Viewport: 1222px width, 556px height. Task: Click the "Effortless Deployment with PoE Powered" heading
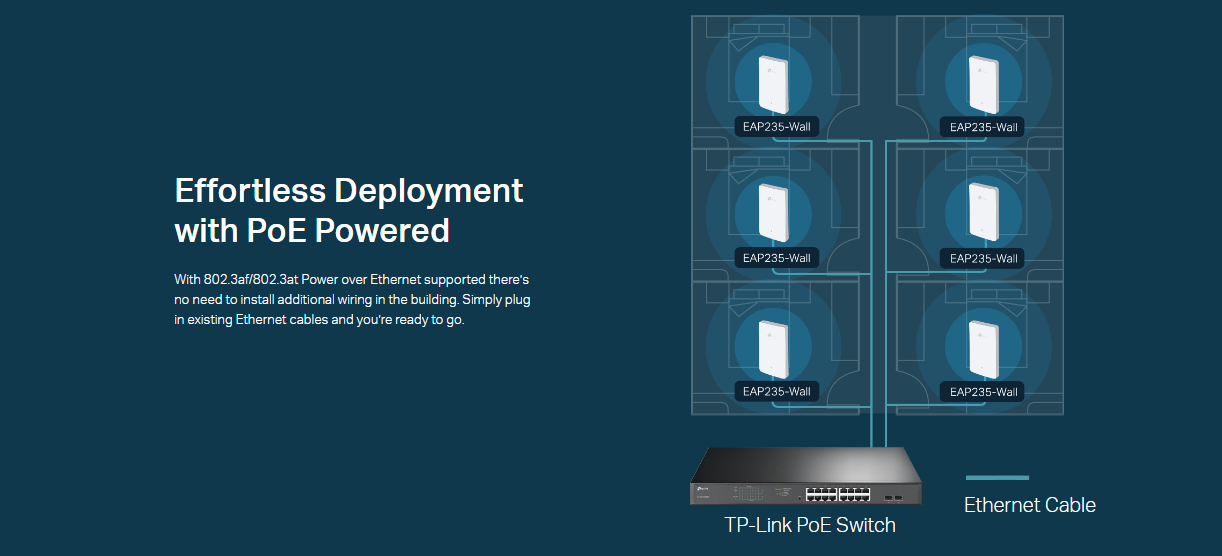click(x=348, y=210)
